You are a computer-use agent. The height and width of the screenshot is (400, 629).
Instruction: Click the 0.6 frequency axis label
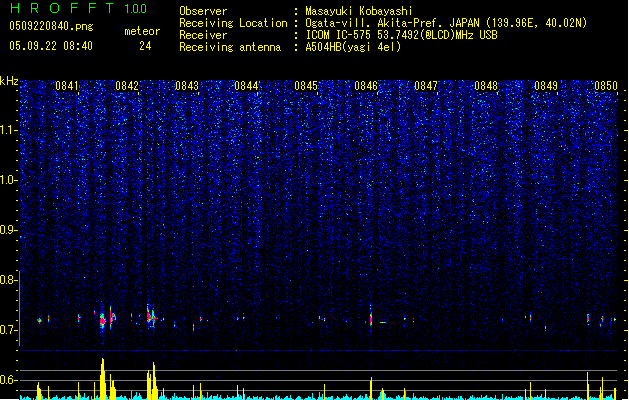8,380
